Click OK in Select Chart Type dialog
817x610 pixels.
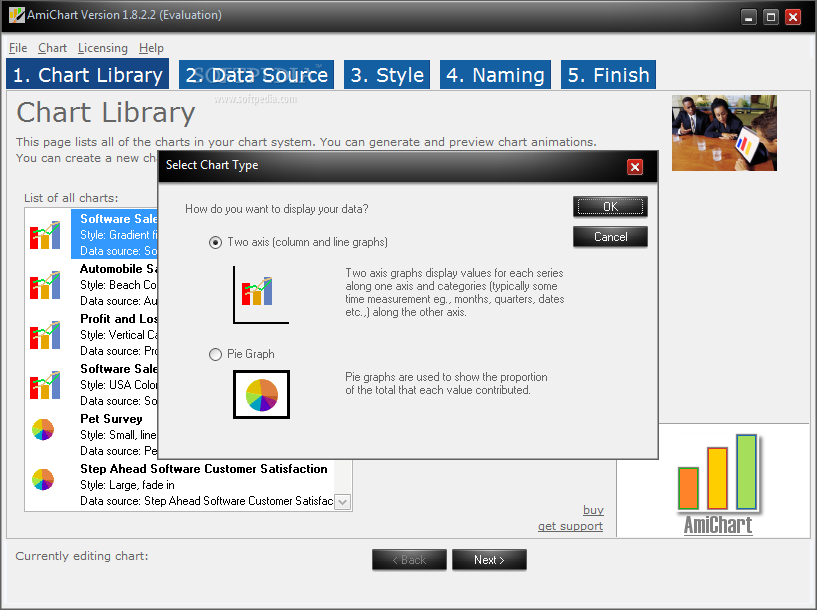[x=610, y=207]
